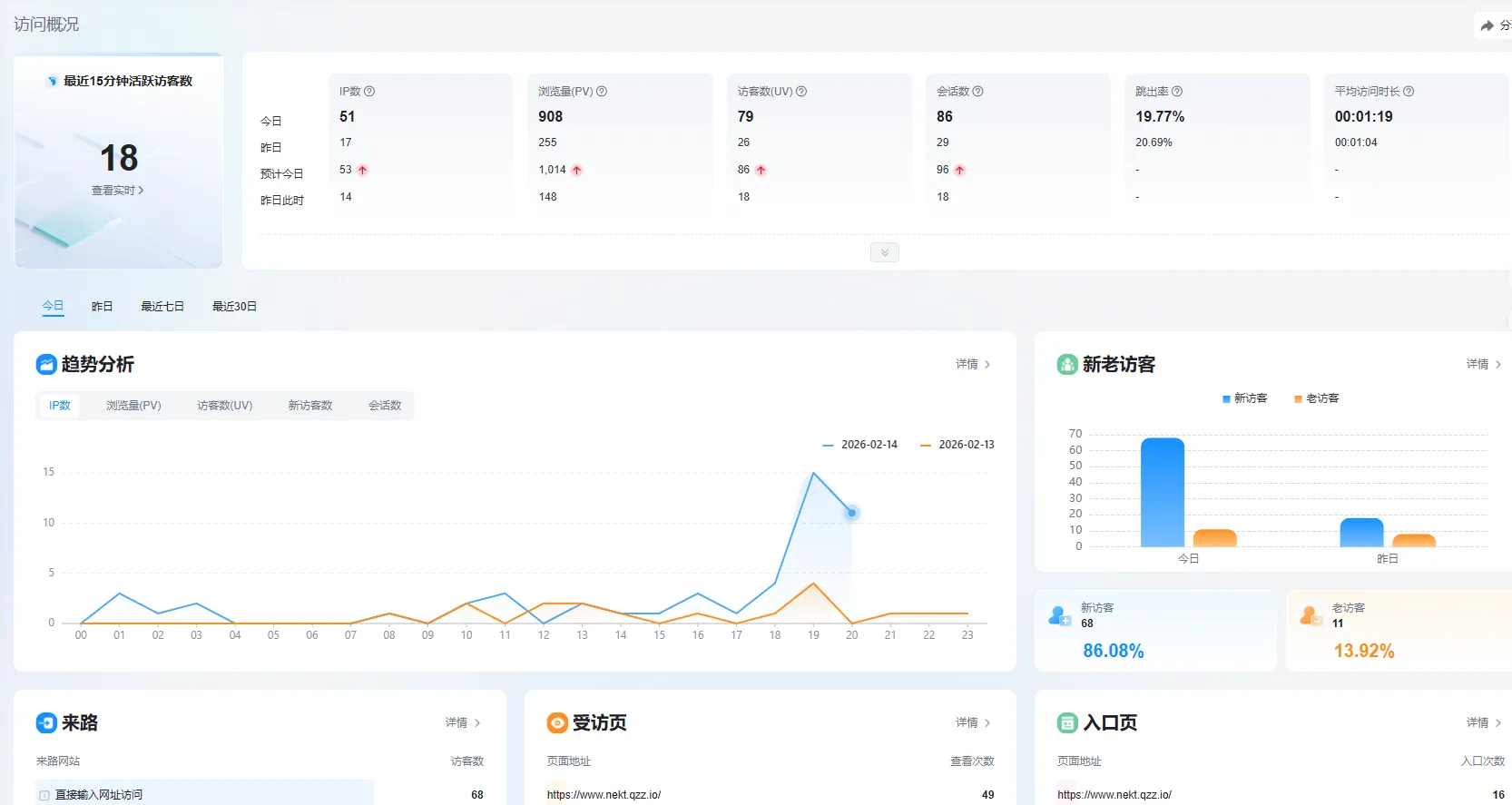
Task: Toggle the 2026-02-13 legend series
Action: (957, 445)
